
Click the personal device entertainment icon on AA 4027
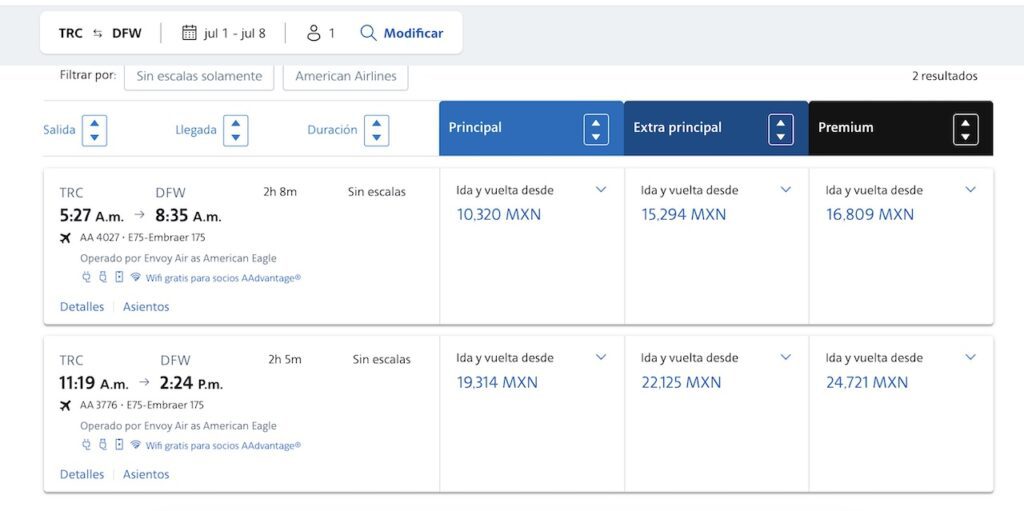(x=119, y=277)
